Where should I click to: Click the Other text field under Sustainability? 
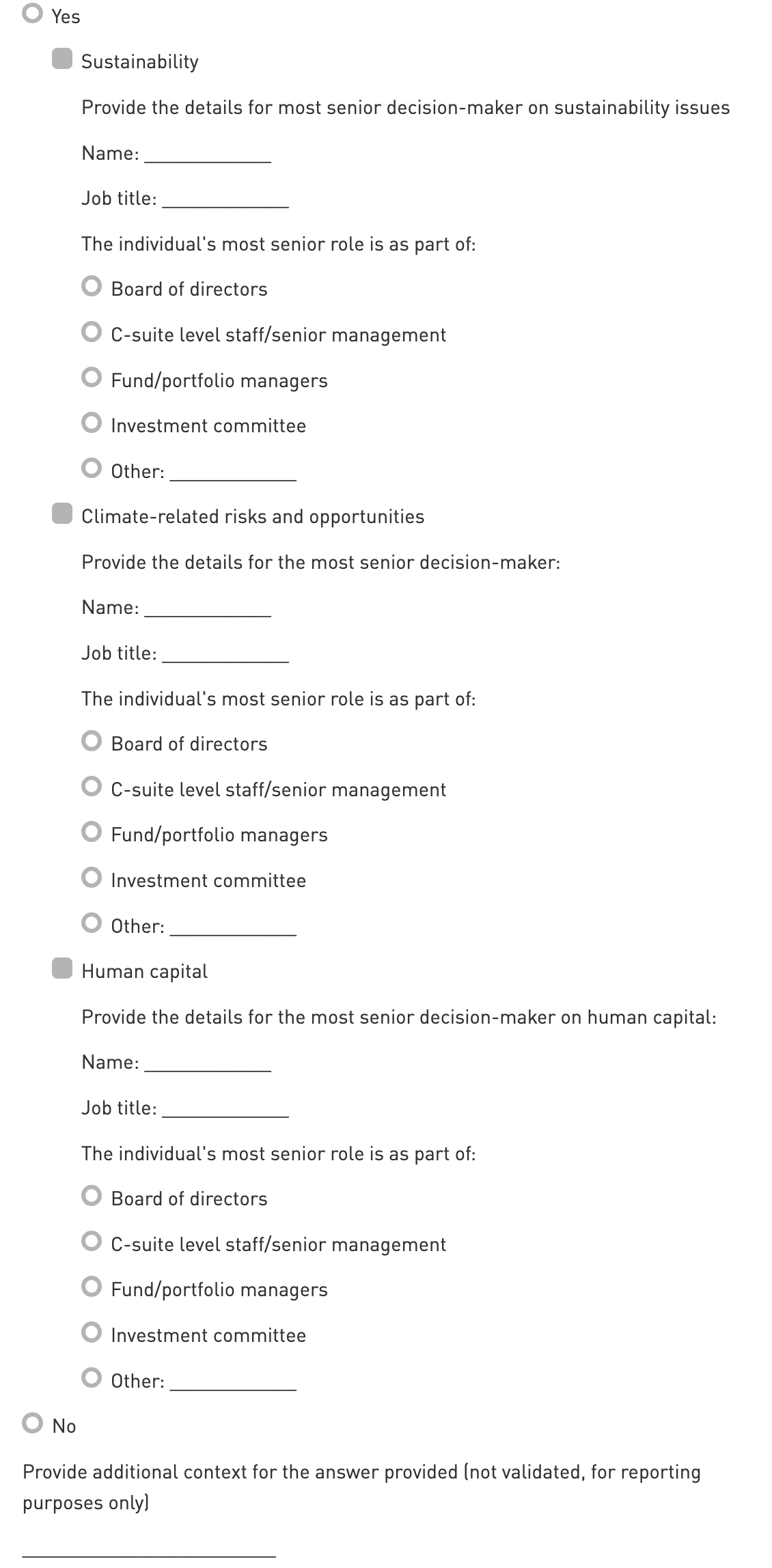point(233,473)
